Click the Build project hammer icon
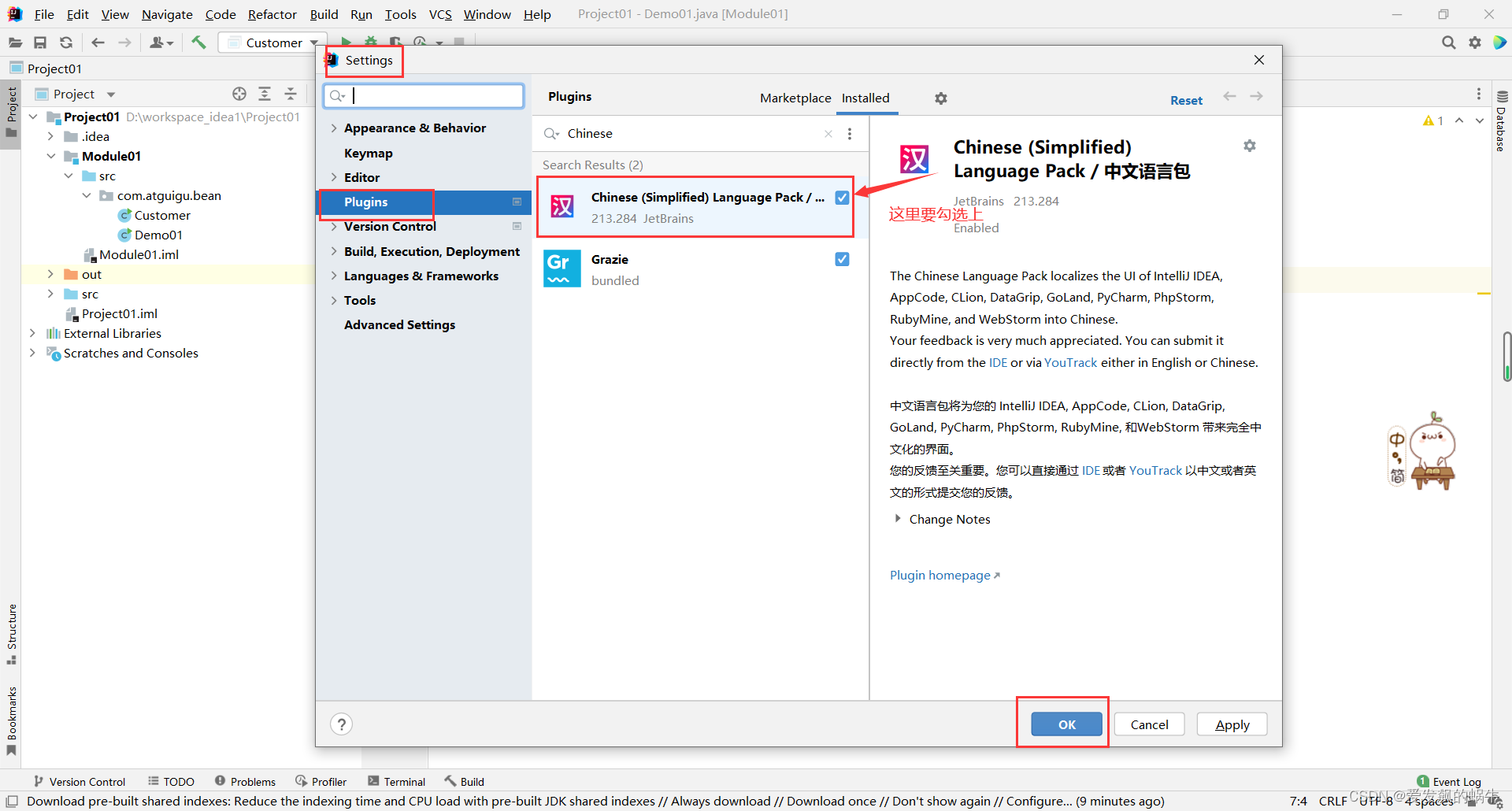Viewport: 1512px width, 811px height. [x=198, y=43]
